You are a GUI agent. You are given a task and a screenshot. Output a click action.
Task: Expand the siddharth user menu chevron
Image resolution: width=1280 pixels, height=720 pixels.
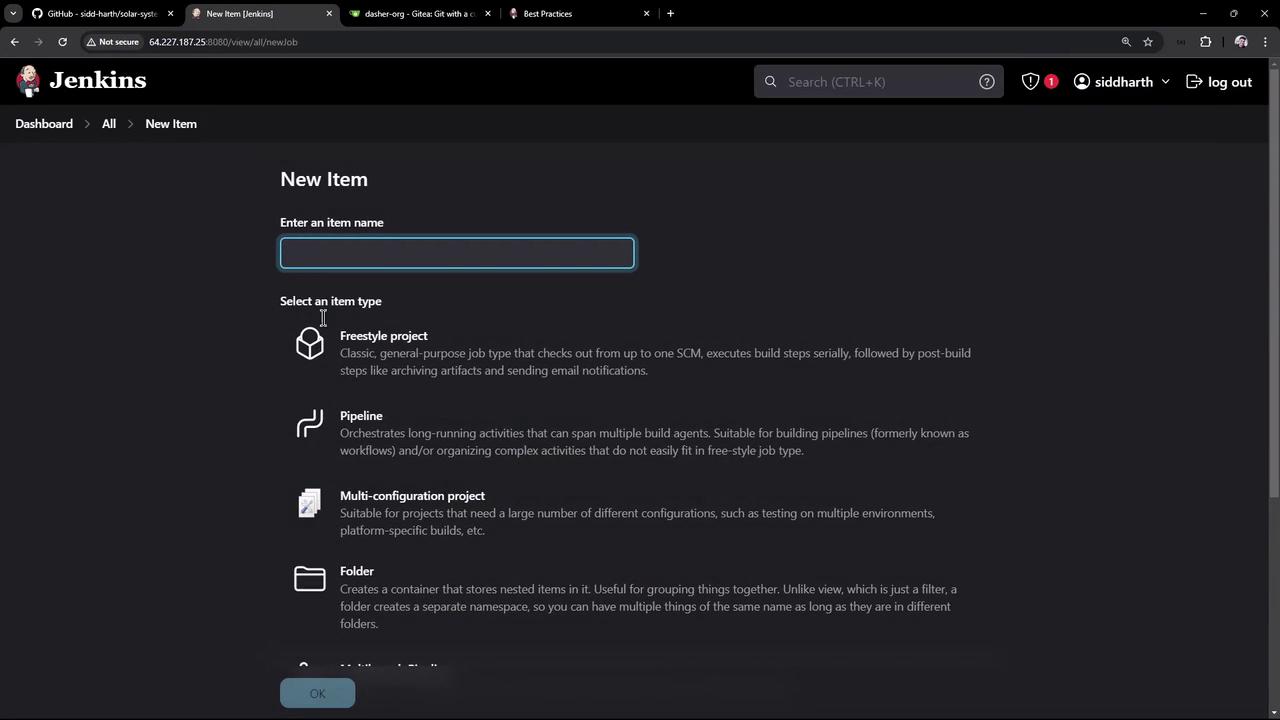(1165, 82)
